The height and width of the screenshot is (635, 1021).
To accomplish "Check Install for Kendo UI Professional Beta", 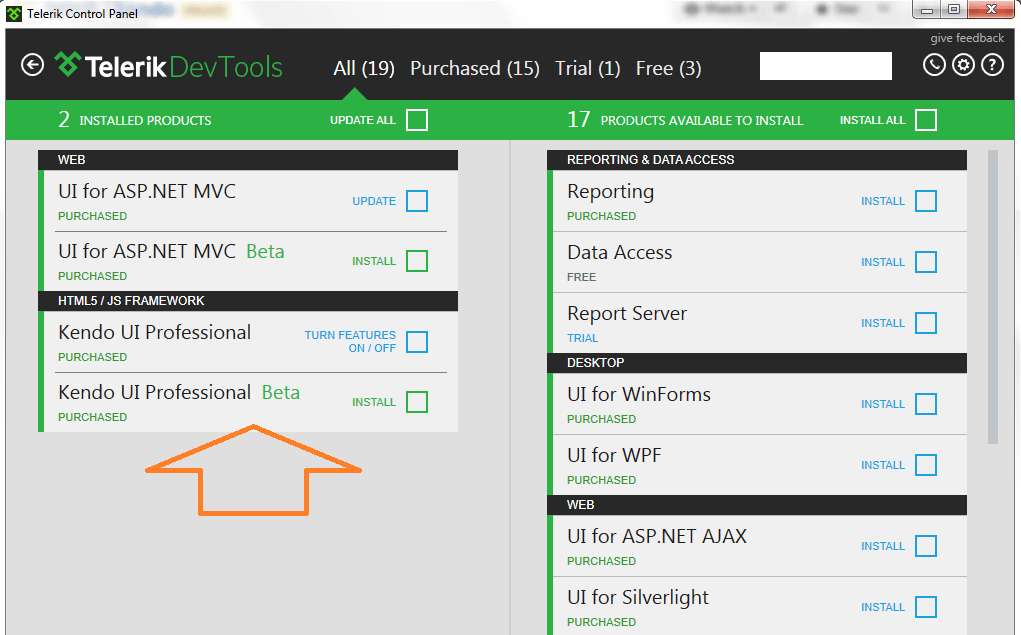I will (417, 402).
